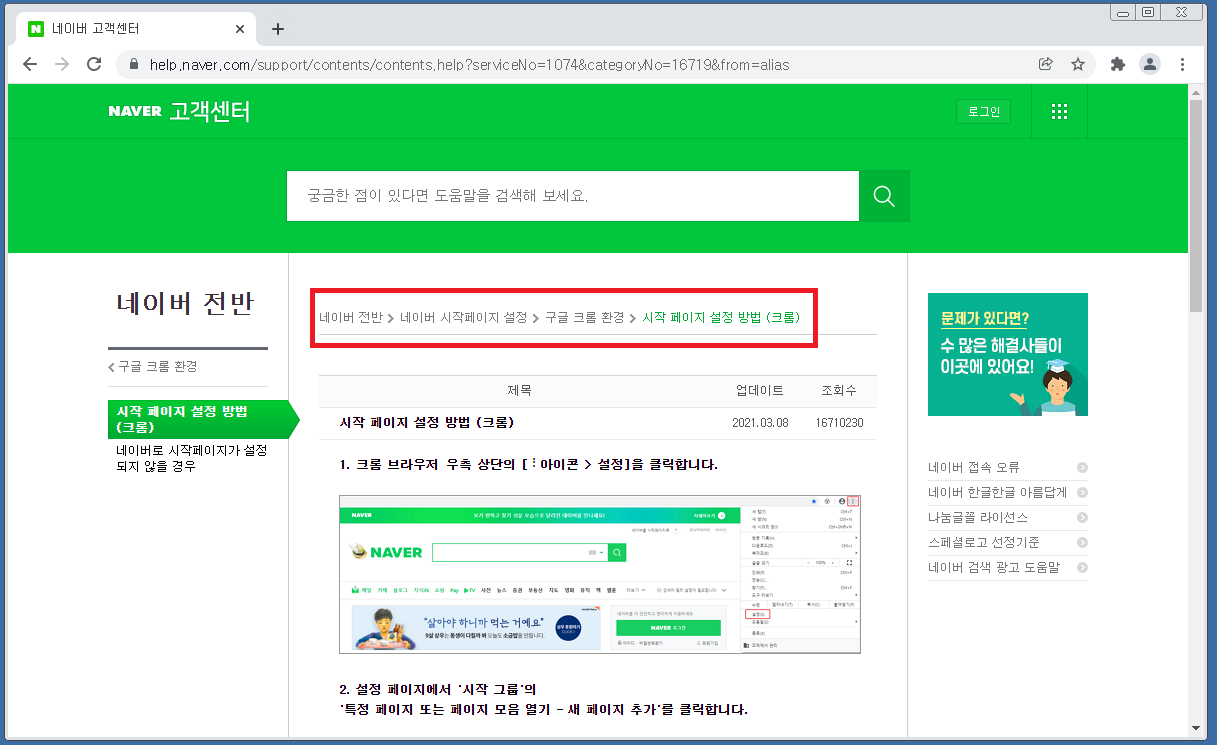Click the 문제가 있다면? banner image
Screen dimensions: 1217x745
pos(1008,354)
